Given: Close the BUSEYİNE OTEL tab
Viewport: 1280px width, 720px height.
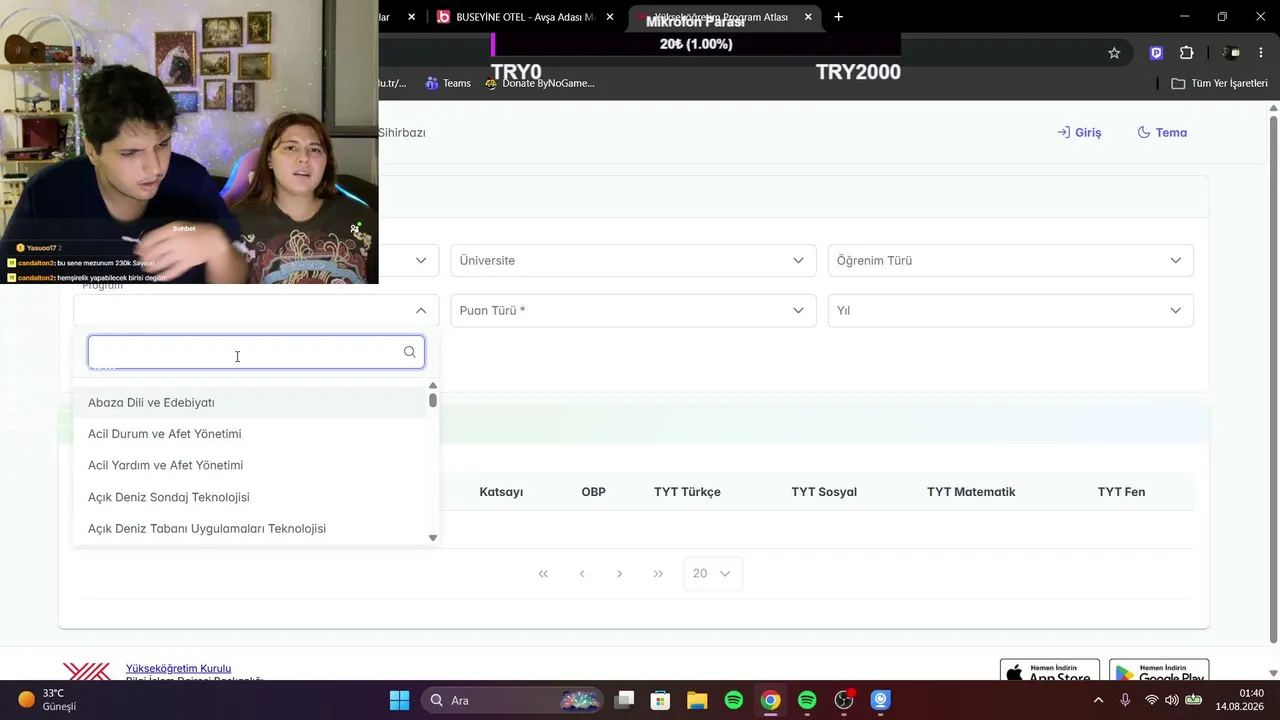Looking at the screenshot, I should coord(610,17).
